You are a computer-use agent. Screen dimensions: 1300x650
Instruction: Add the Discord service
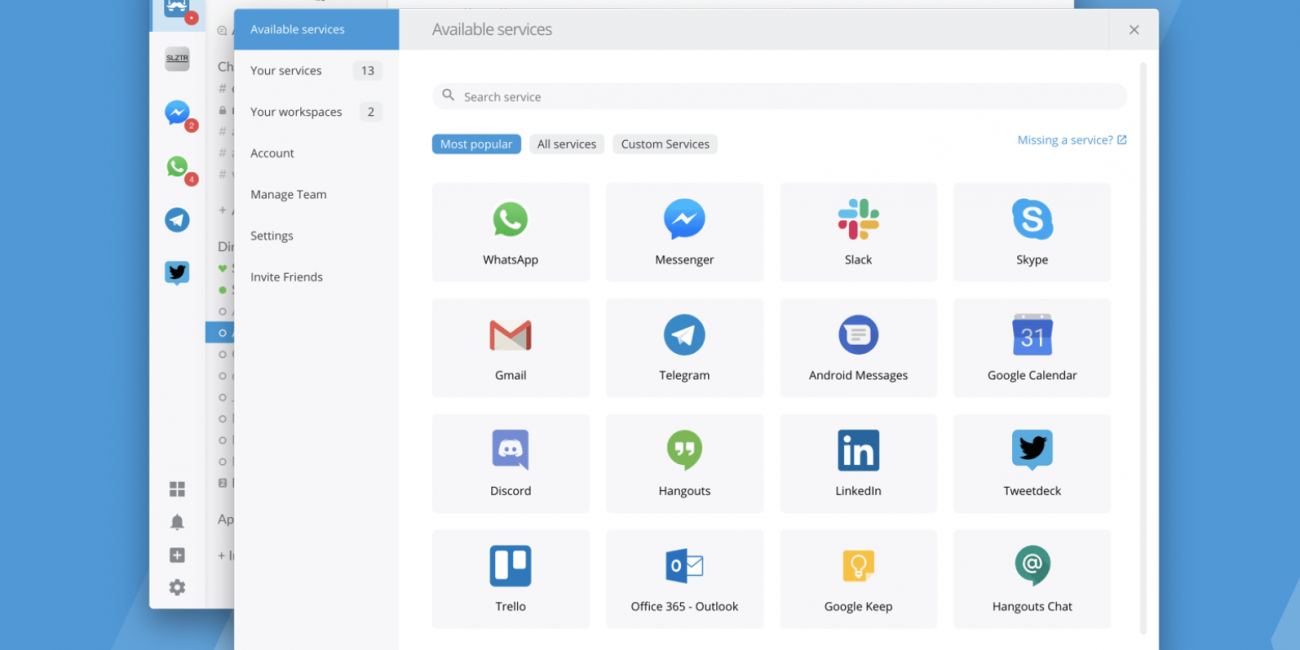[x=510, y=464]
